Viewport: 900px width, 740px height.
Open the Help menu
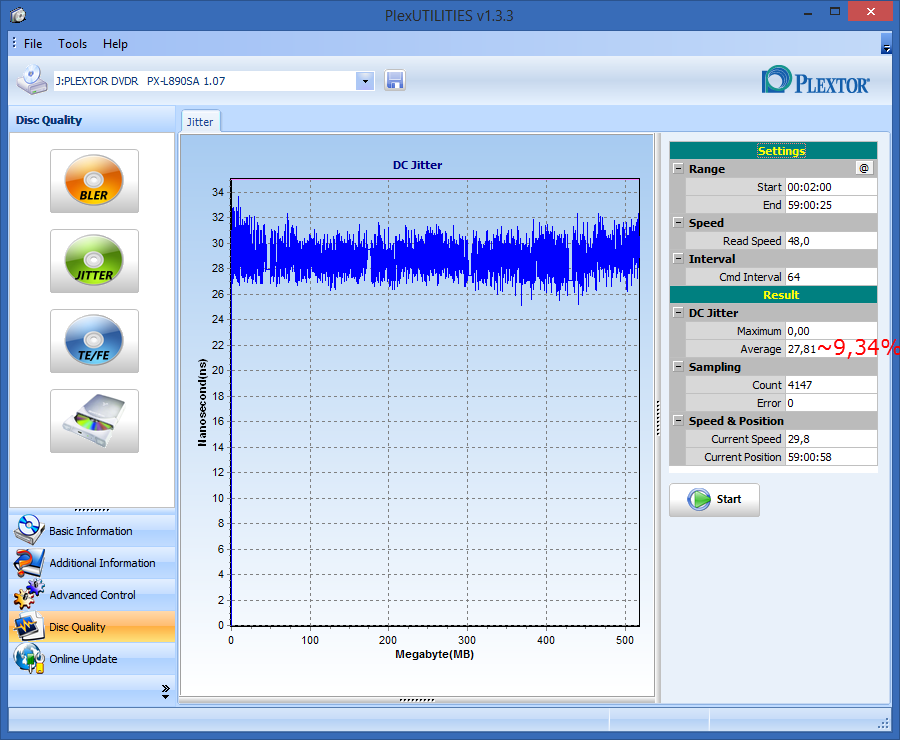(115, 44)
